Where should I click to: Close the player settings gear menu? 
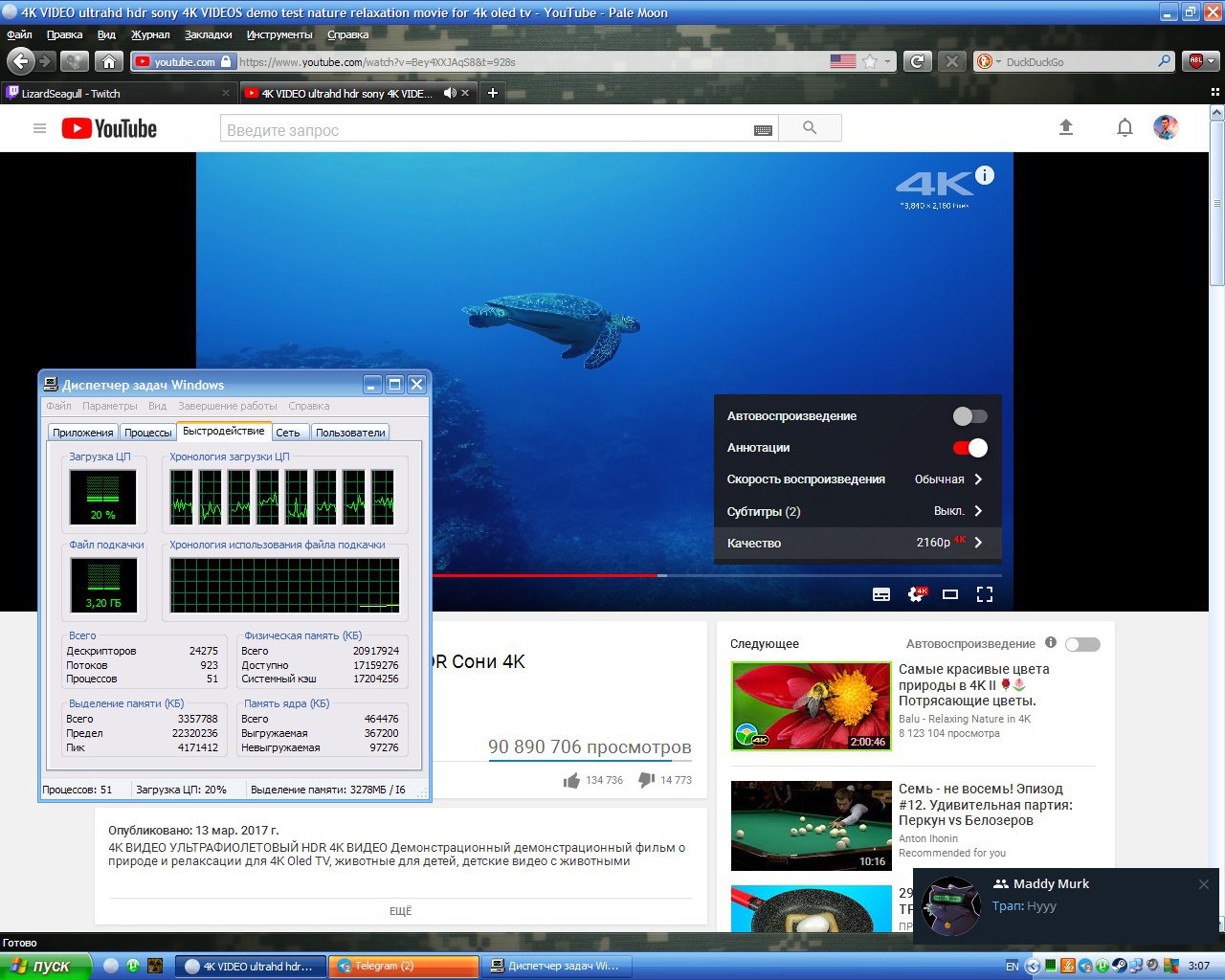(917, 594)
